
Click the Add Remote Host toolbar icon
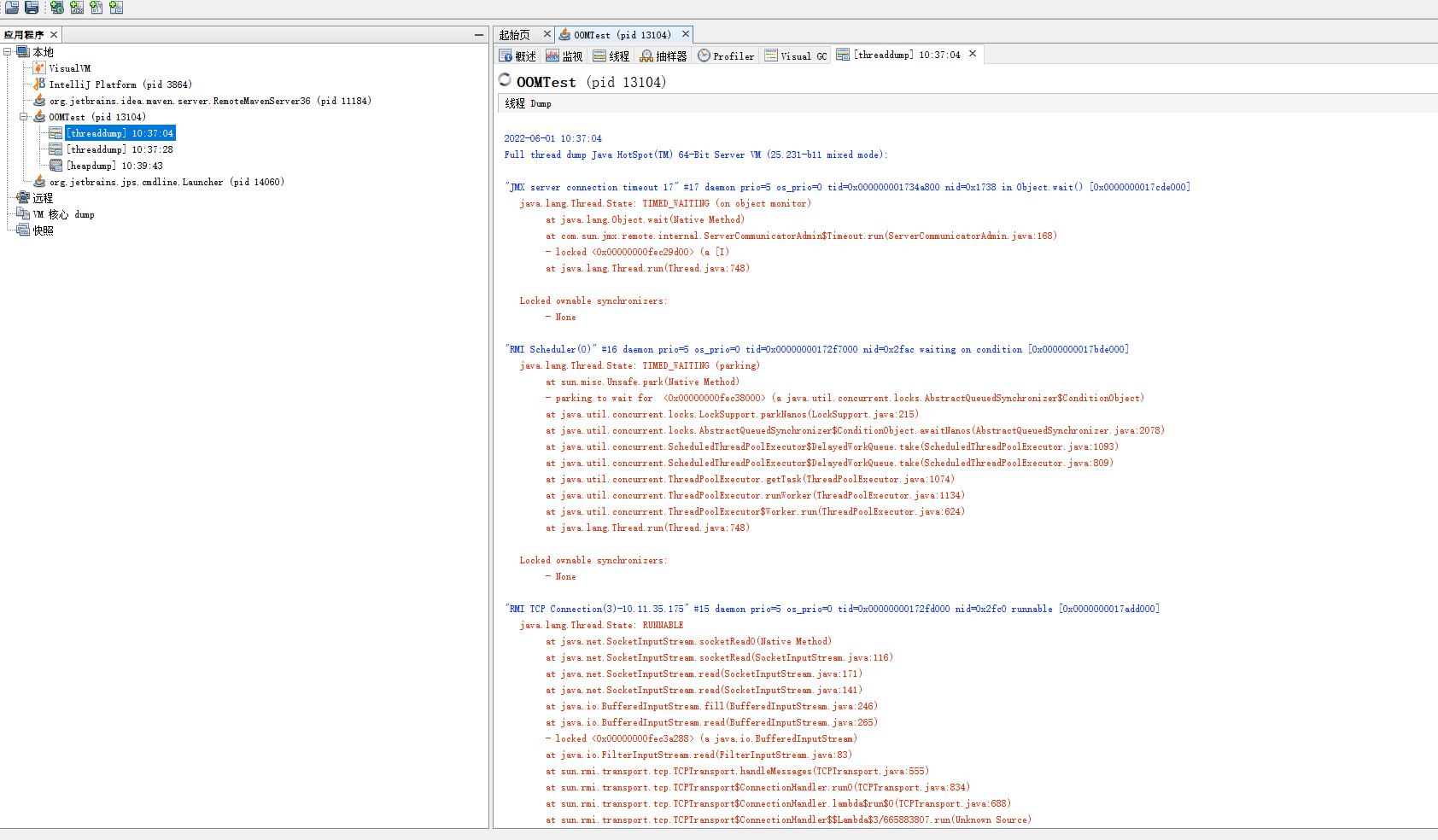point(57,8)
